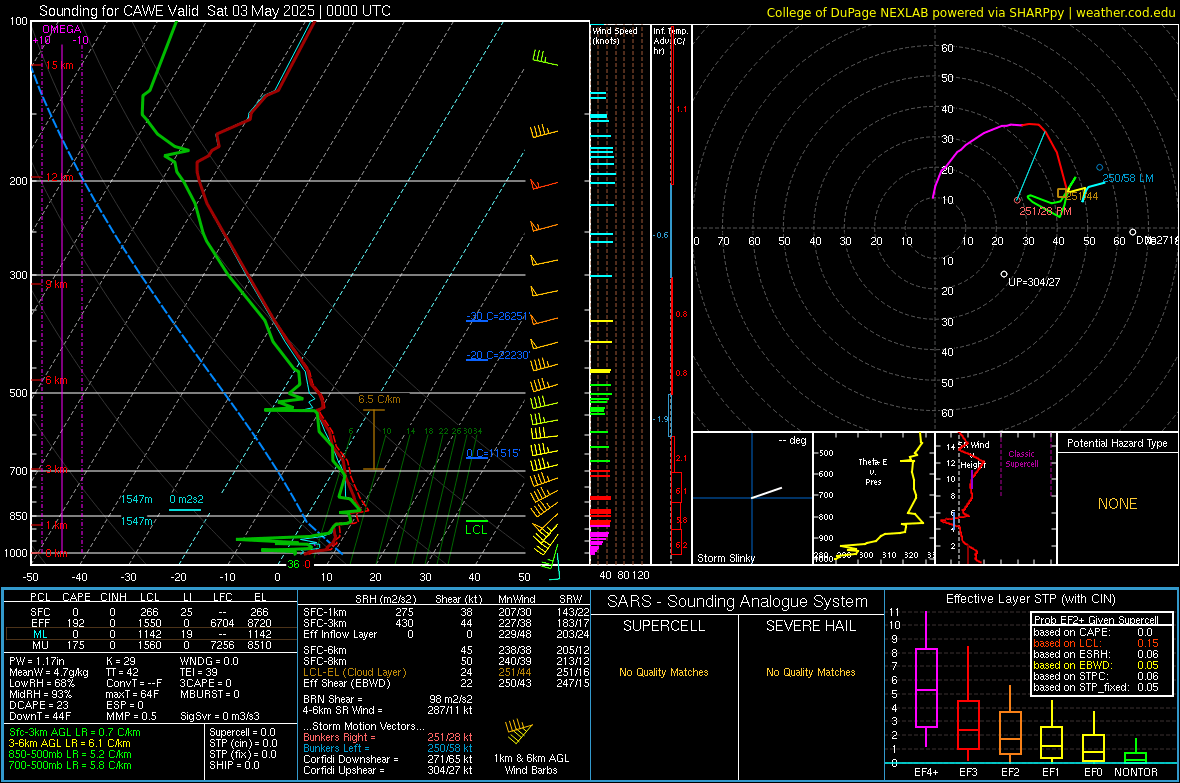Click the 'Effective Layer STP (with CIN)' title

pyautogui.click(x=1031, y=599)
